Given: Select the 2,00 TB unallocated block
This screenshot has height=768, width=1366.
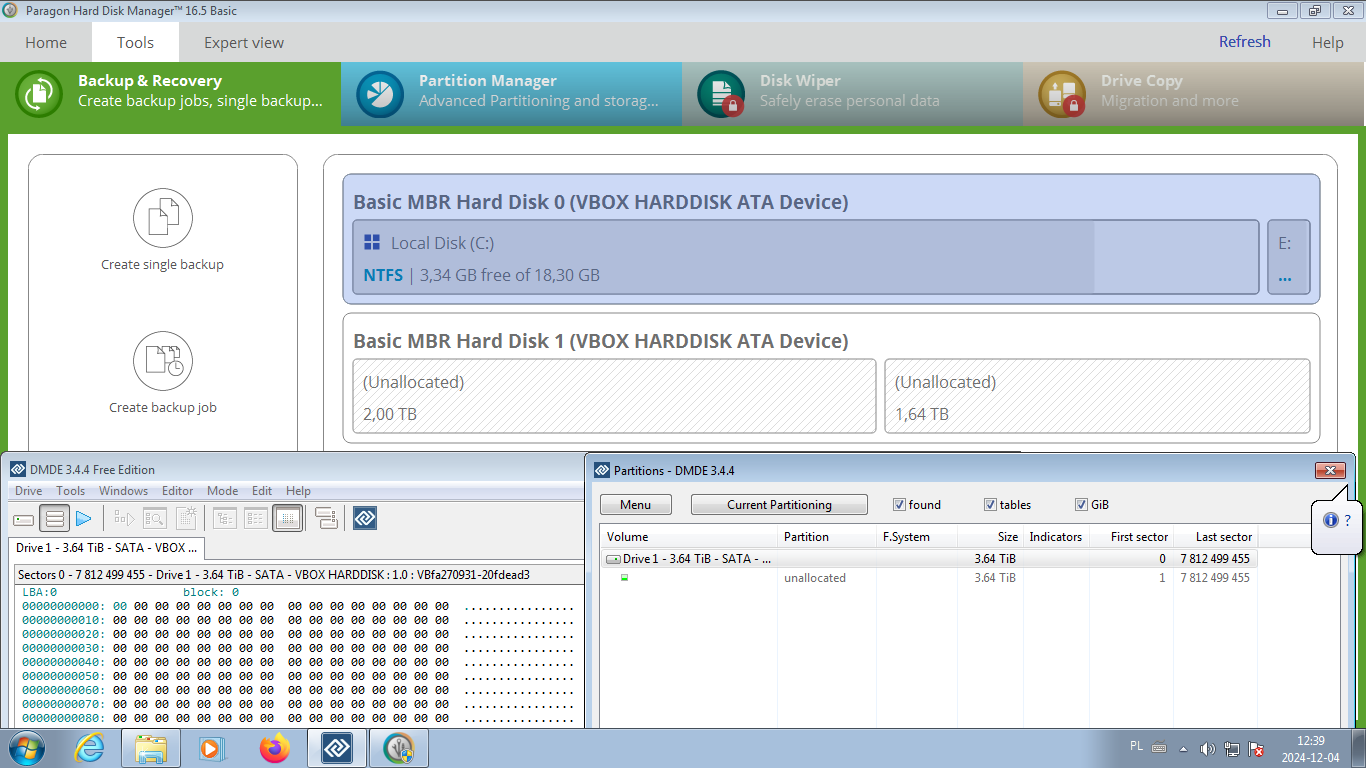Looking at the screenshot, I should click(x=614, y=397).
